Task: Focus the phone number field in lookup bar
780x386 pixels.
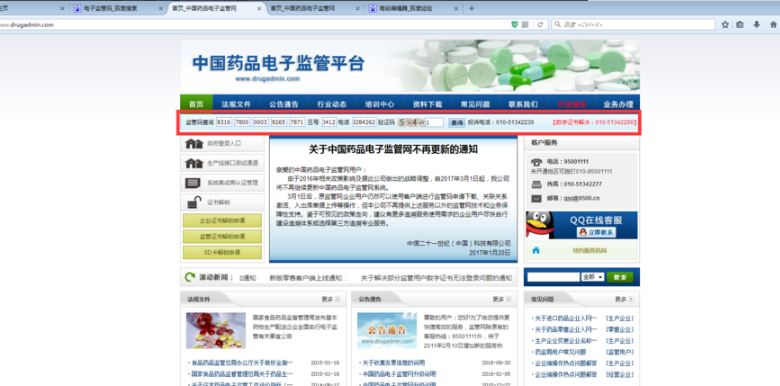Action: click(x=364, y=122)
